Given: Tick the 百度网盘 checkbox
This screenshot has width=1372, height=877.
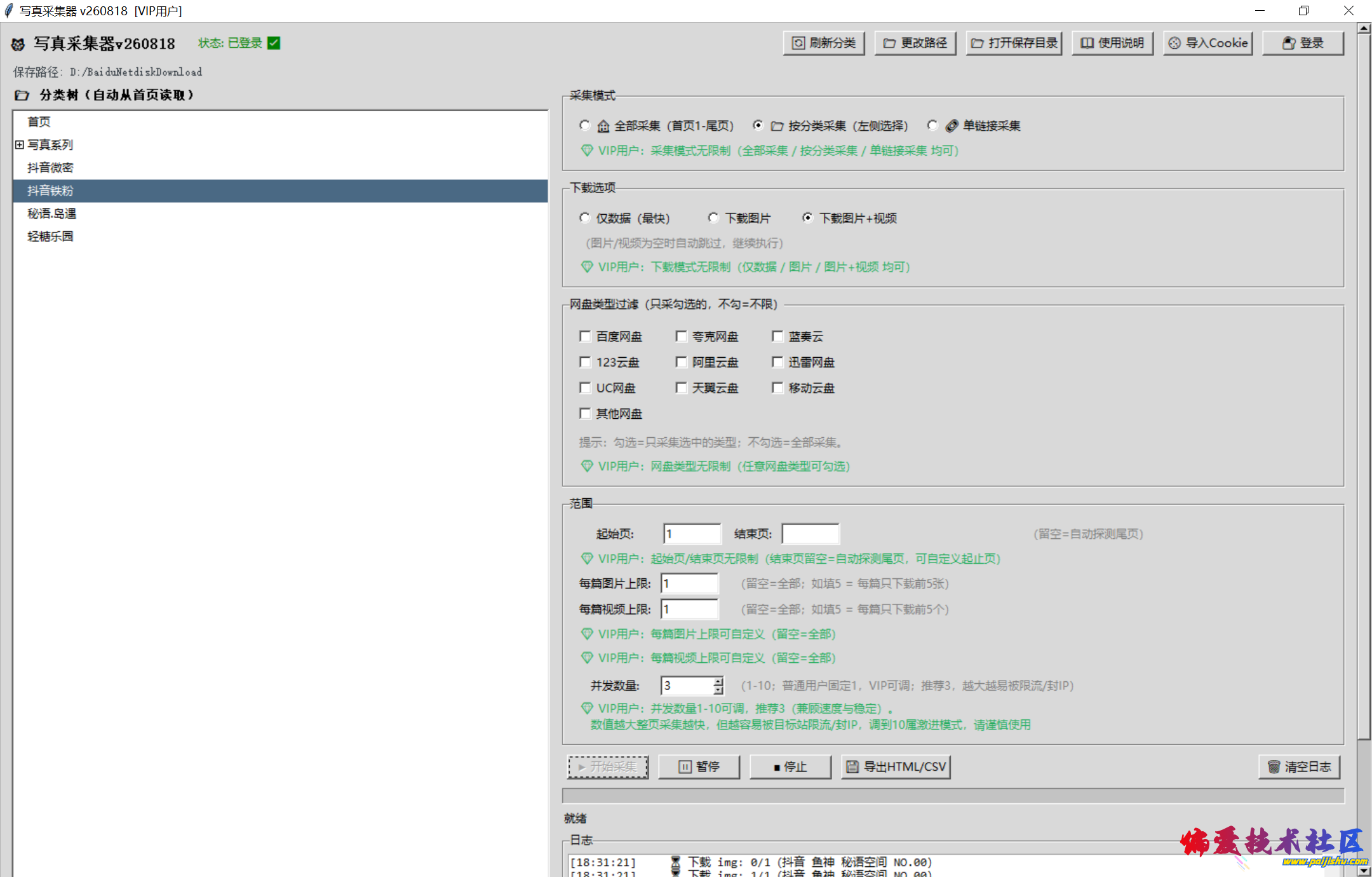Looking at the screenshot, I should pos(586,336).
